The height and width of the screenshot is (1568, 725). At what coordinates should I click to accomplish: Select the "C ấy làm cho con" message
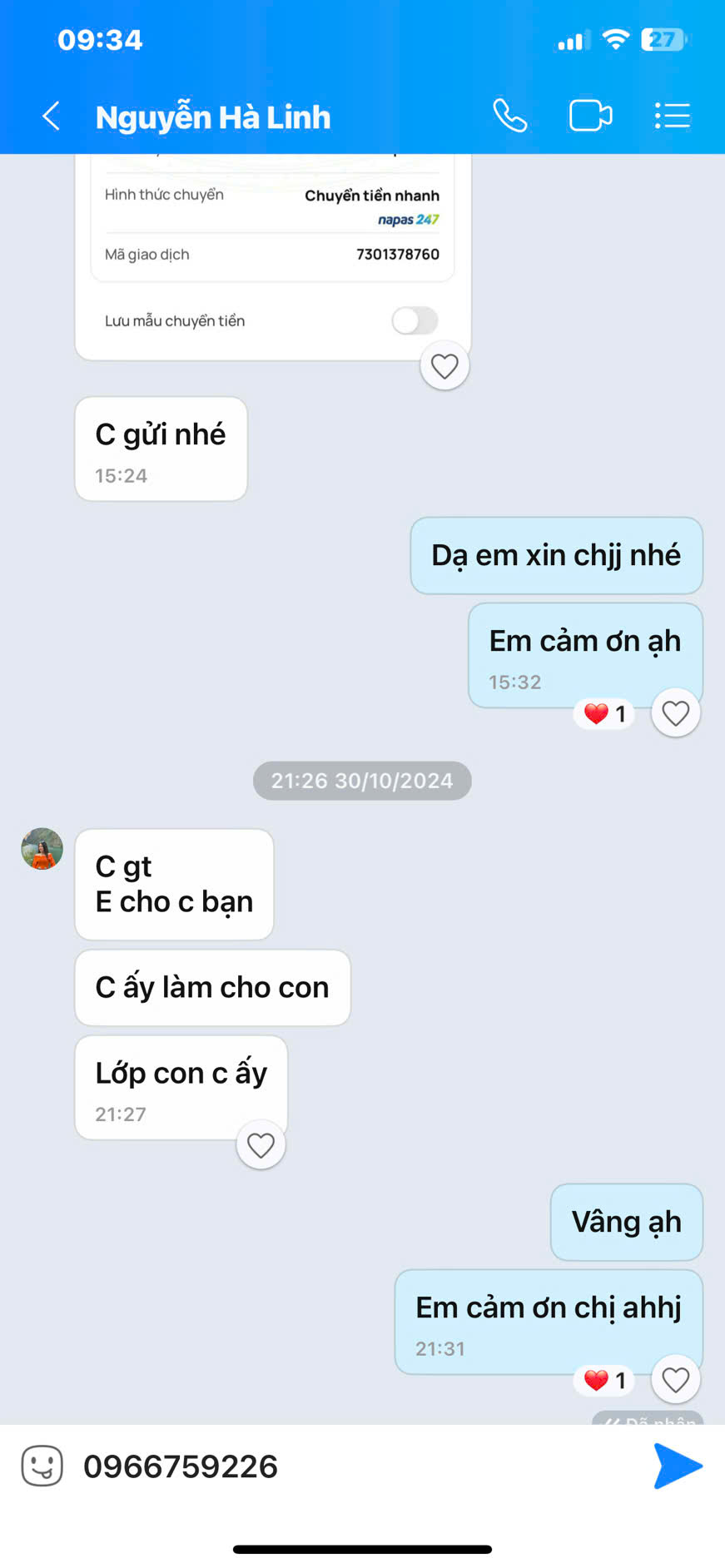(x=213, y=988)
